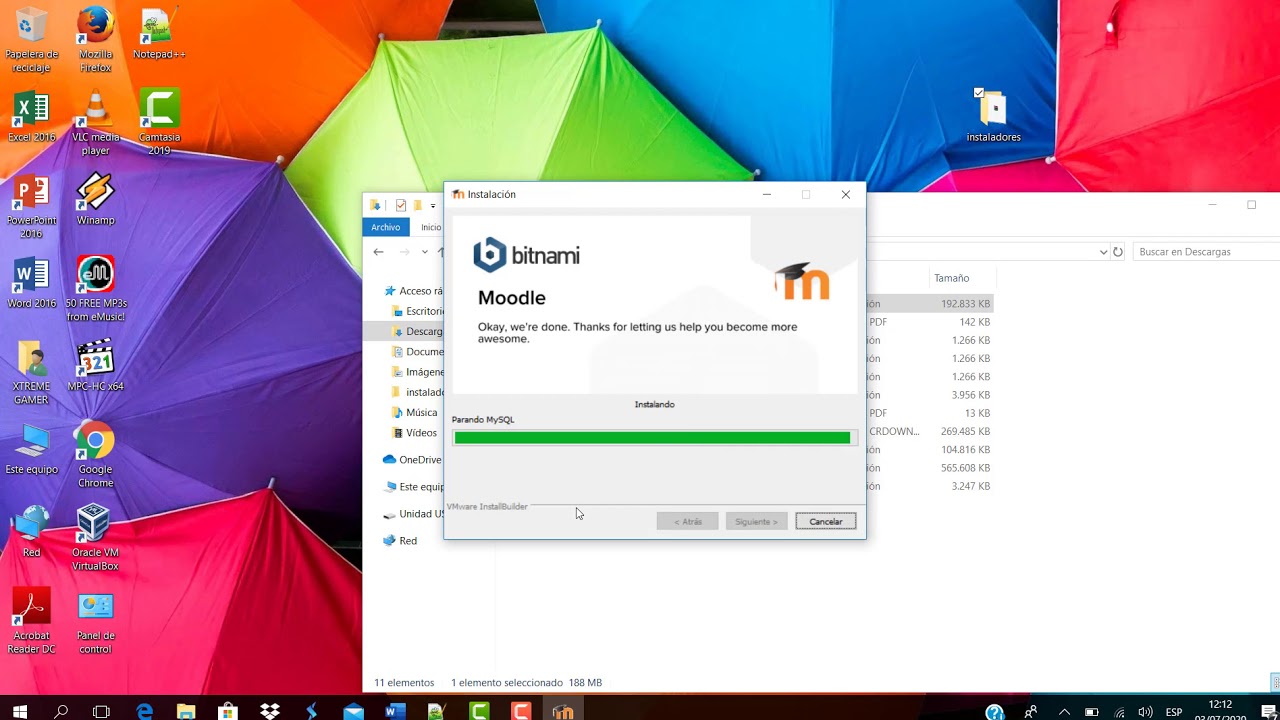Click the greyed Atrás button in installer
The height and width of the screenshot is (720, 1280).
tap(687, 521)
